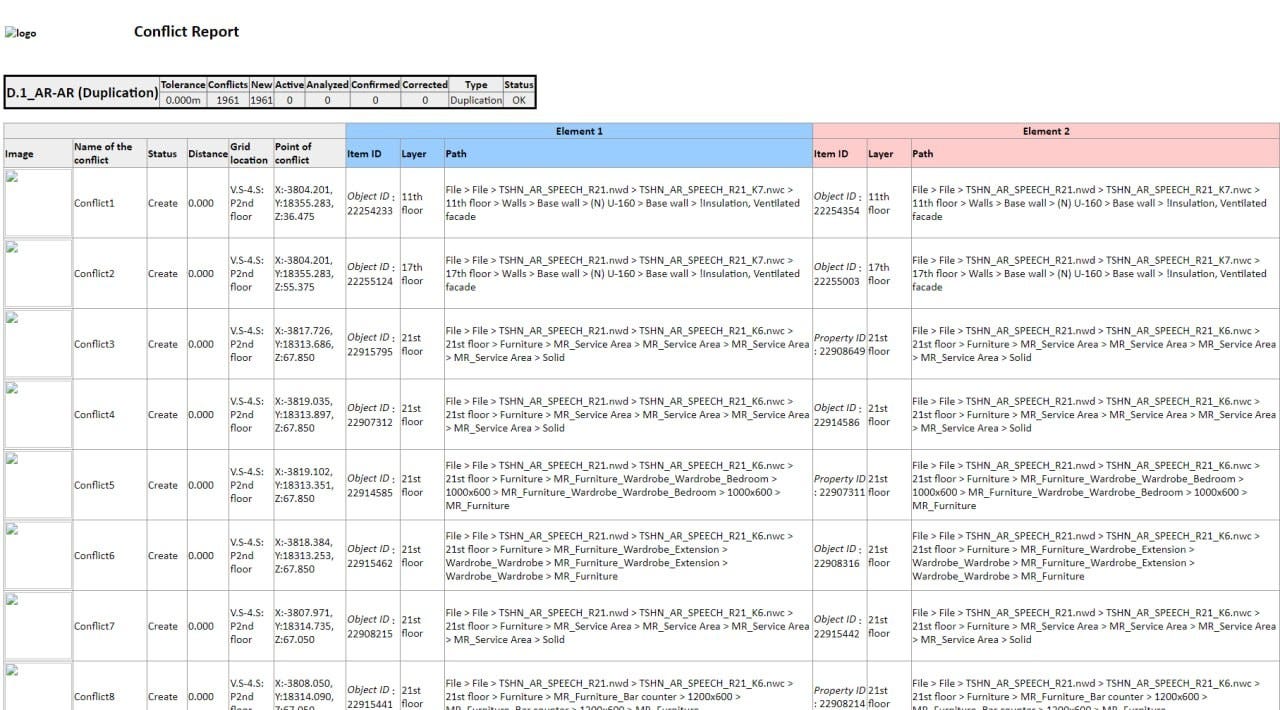Click the Tolerance value 0.000m

(x=183, y=100)
